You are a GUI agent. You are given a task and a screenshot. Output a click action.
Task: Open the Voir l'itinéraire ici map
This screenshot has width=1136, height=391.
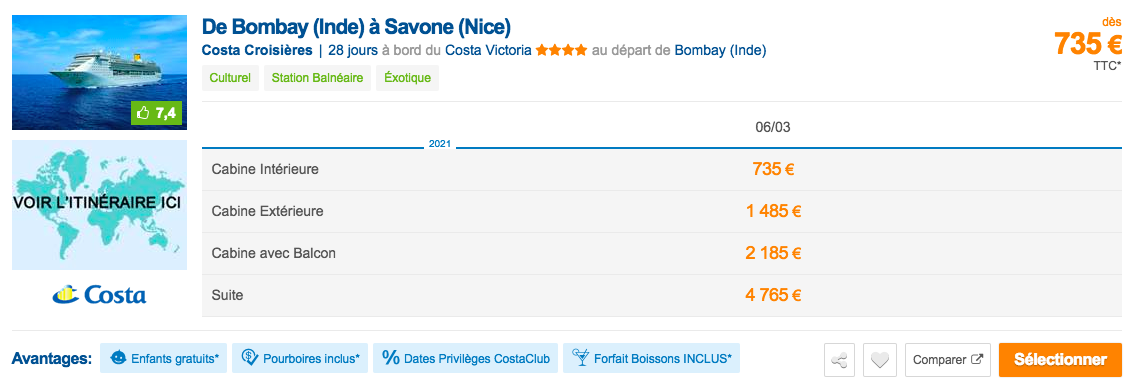click(99, 205)
